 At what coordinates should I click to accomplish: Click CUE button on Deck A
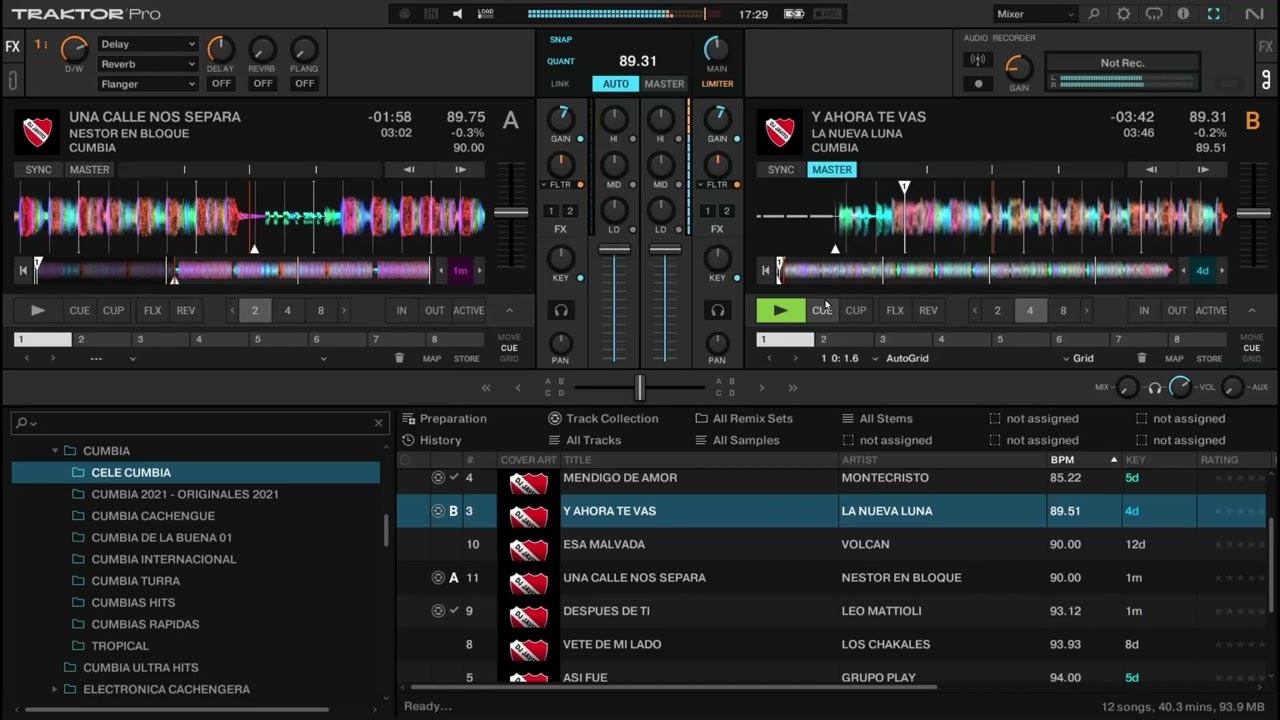[79, 311]
